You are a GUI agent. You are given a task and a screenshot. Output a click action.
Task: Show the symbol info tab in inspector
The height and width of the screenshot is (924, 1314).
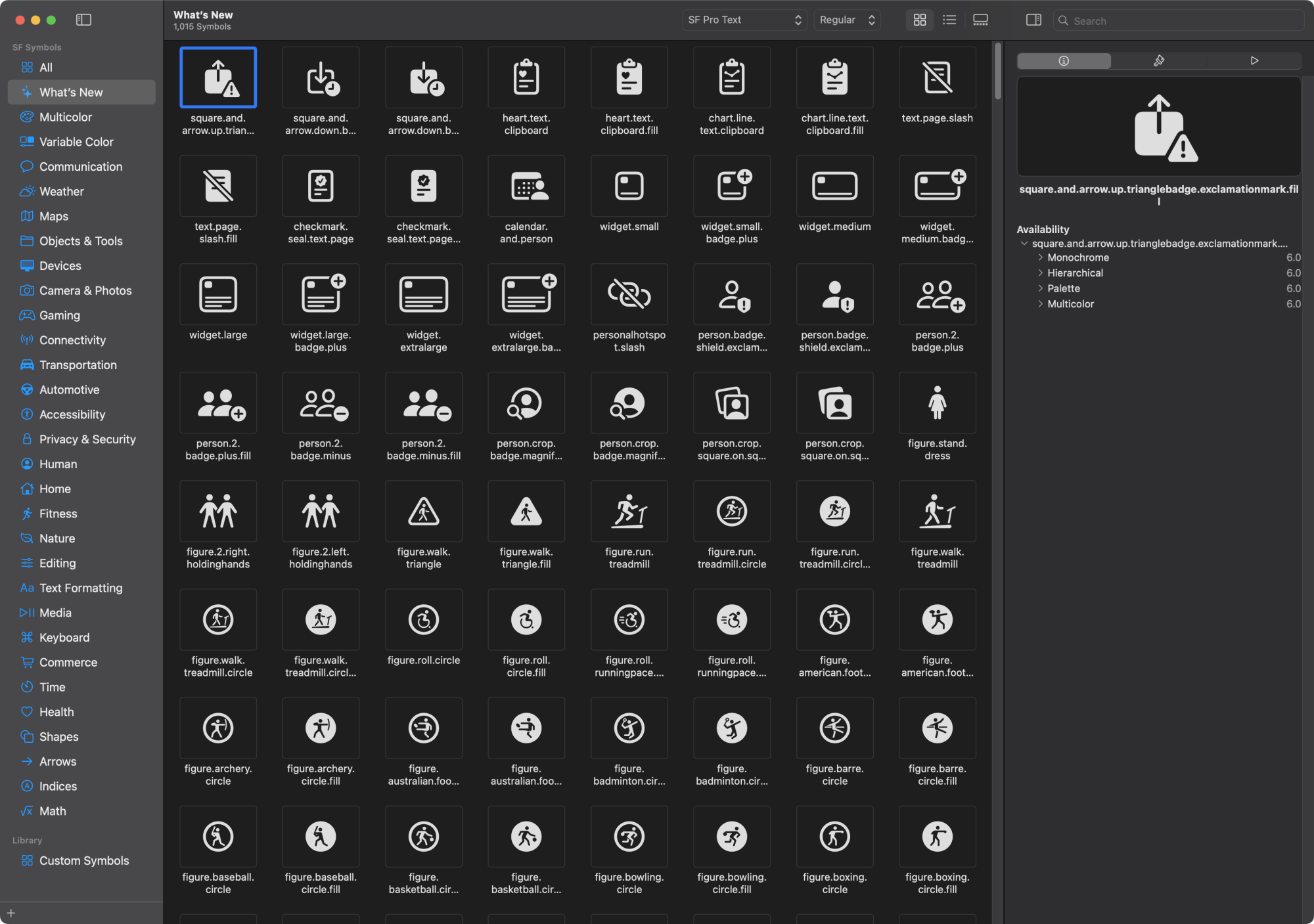coord(1063,60)
